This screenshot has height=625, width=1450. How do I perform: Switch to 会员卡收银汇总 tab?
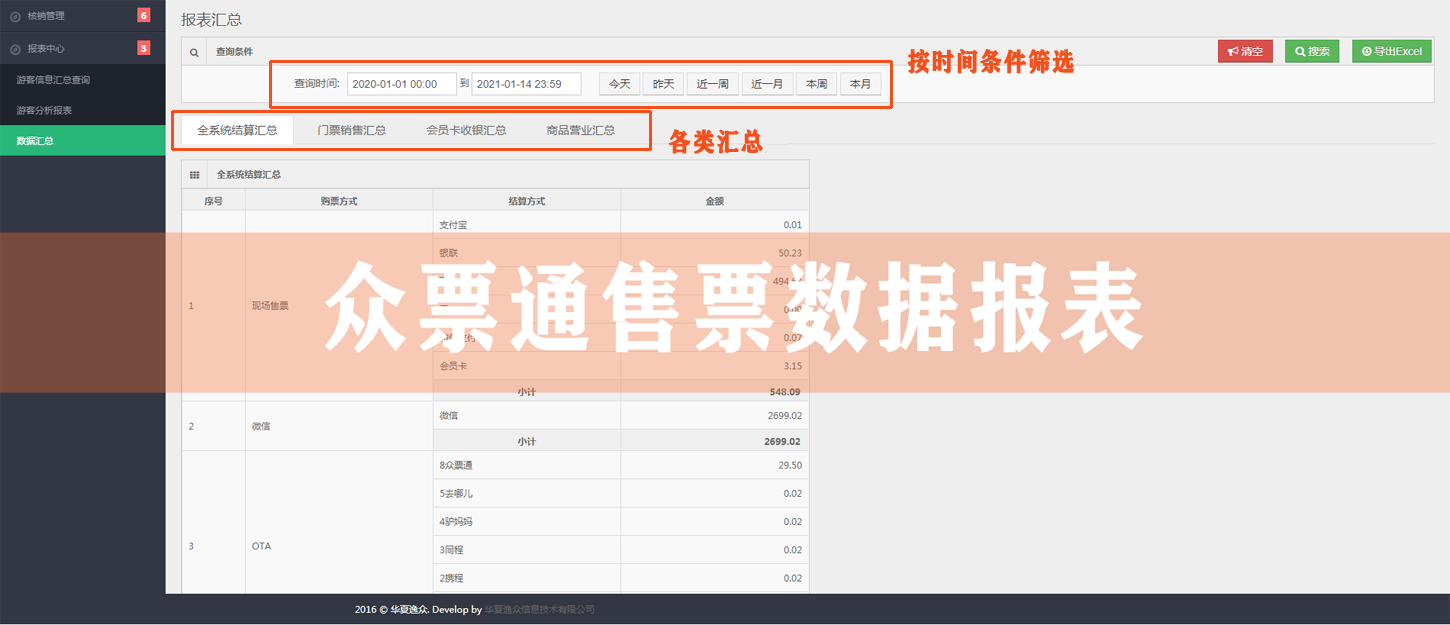[x=466, y=130]
